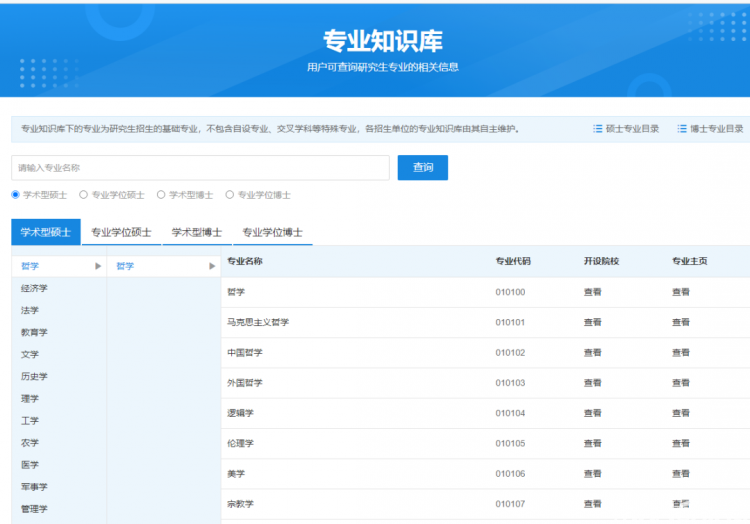Select the 学术型硕士 radio button
750x524 pixels.
click(x=15, y=195)
